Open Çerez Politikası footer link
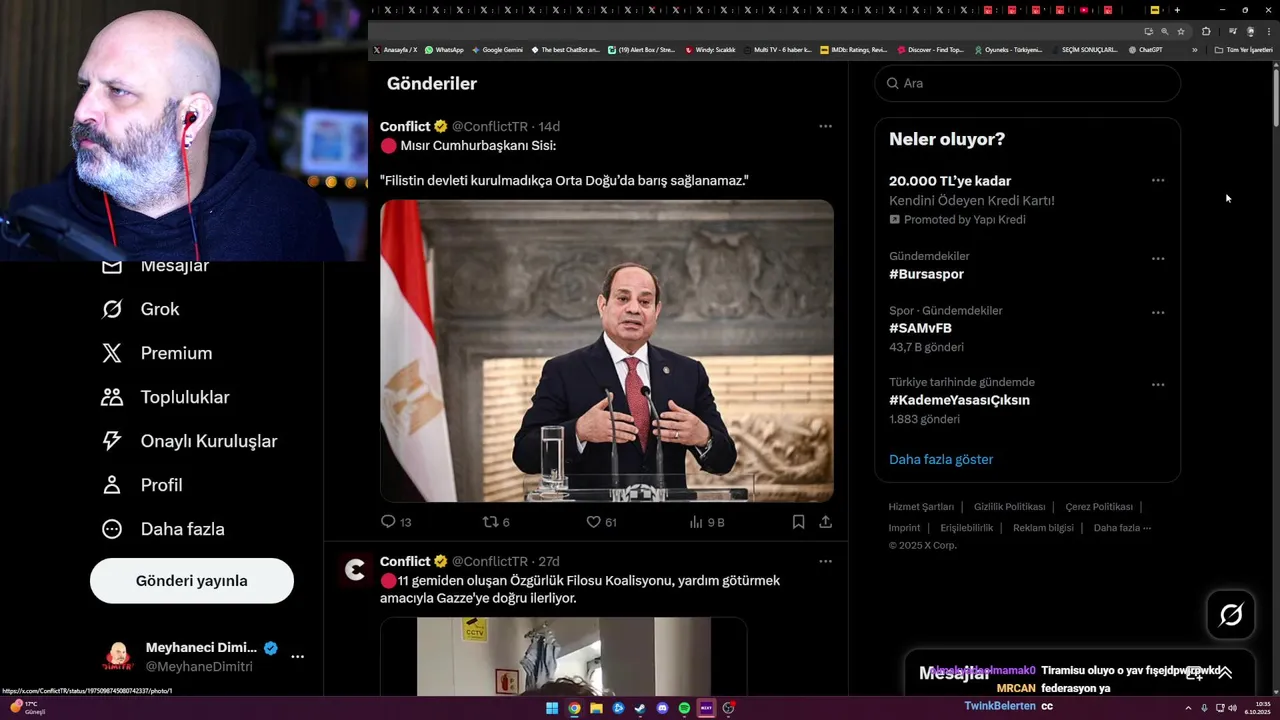 pos(1099,507)
